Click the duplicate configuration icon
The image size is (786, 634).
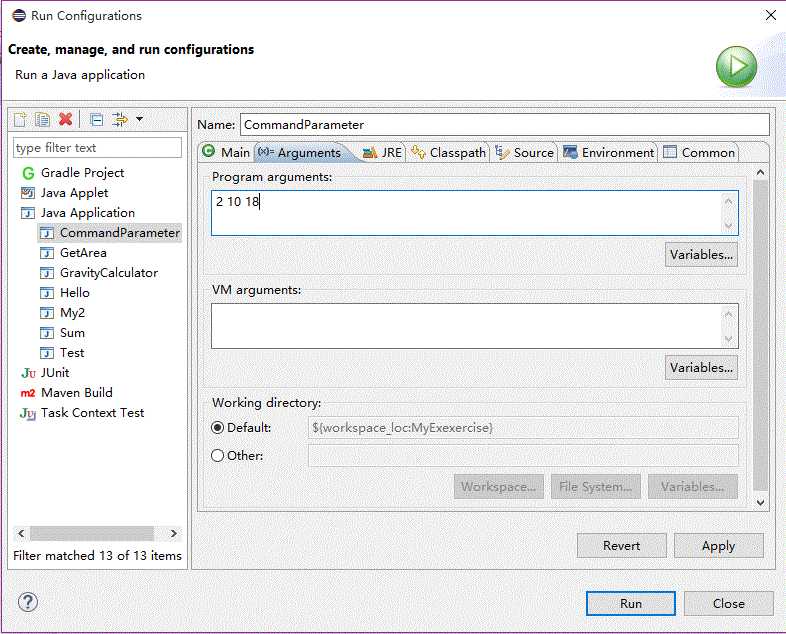[x=42, y=120]
